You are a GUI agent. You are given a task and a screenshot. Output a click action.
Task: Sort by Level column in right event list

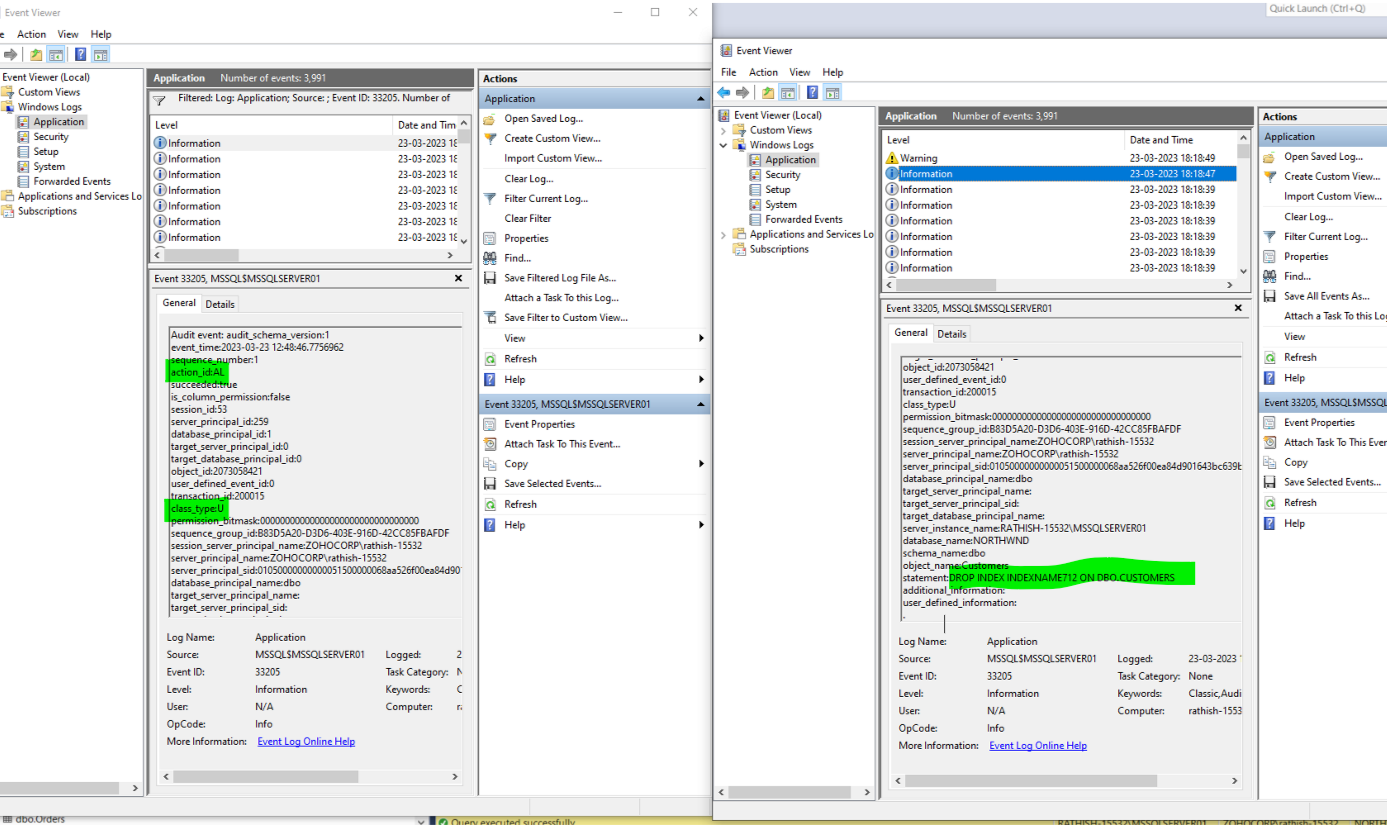tap(1003, 140)
